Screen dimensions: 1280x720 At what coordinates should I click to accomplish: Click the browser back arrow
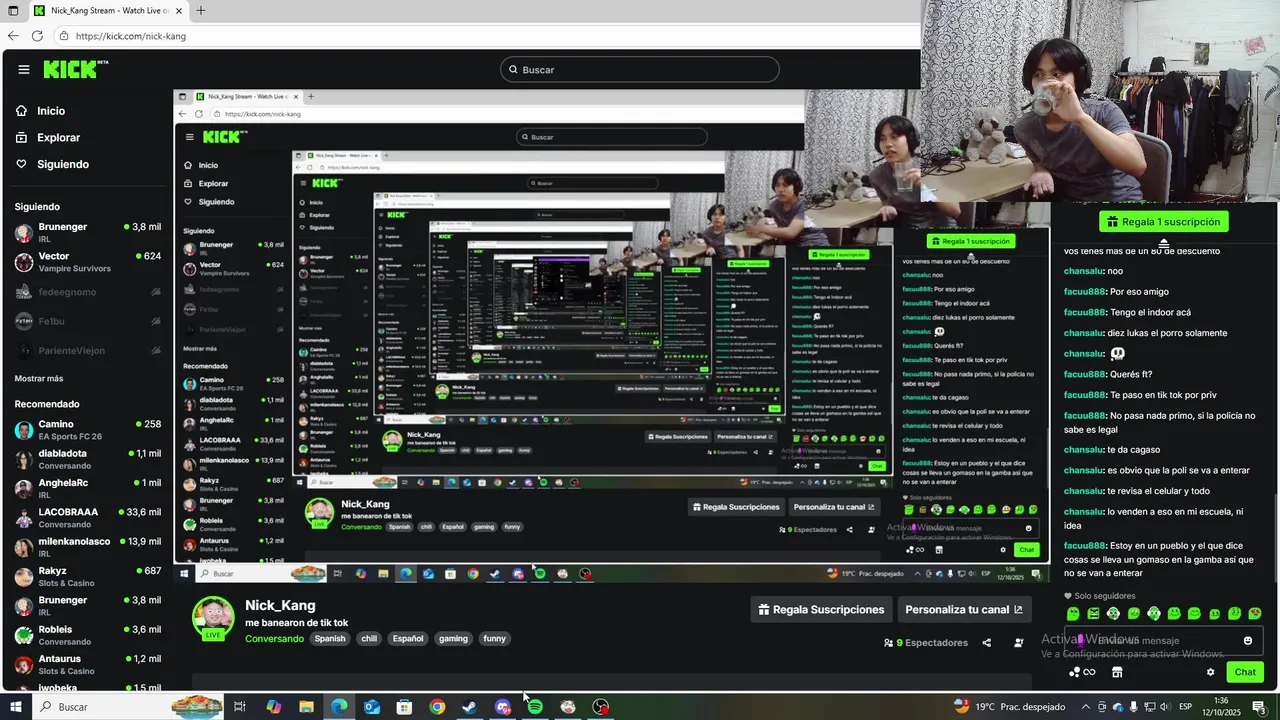[13, 36]
